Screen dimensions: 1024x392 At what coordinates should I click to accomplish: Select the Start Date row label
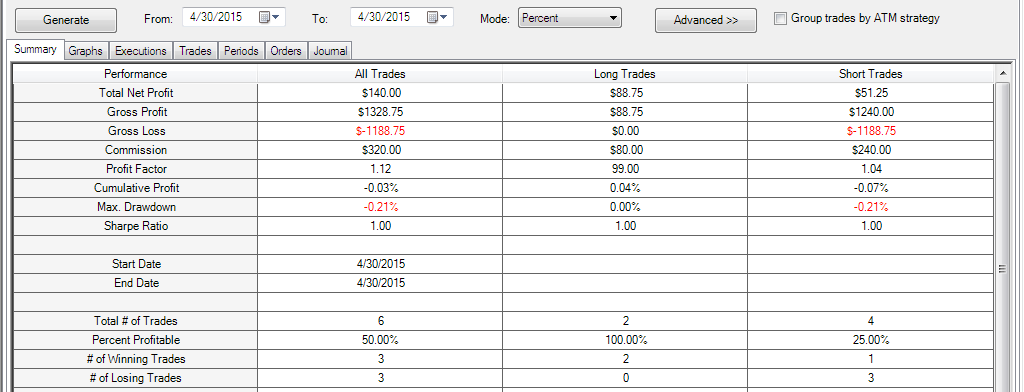pyautogui.click(x=135, y=264)
